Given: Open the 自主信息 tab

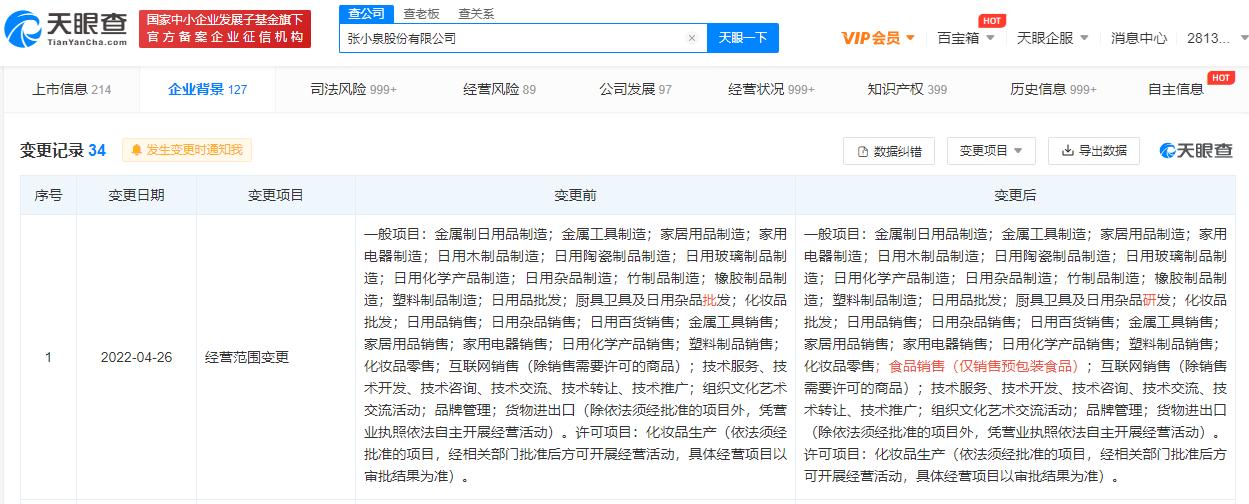Looking at the screenshot, I should pyautogui.click(x=1176, y=89).
